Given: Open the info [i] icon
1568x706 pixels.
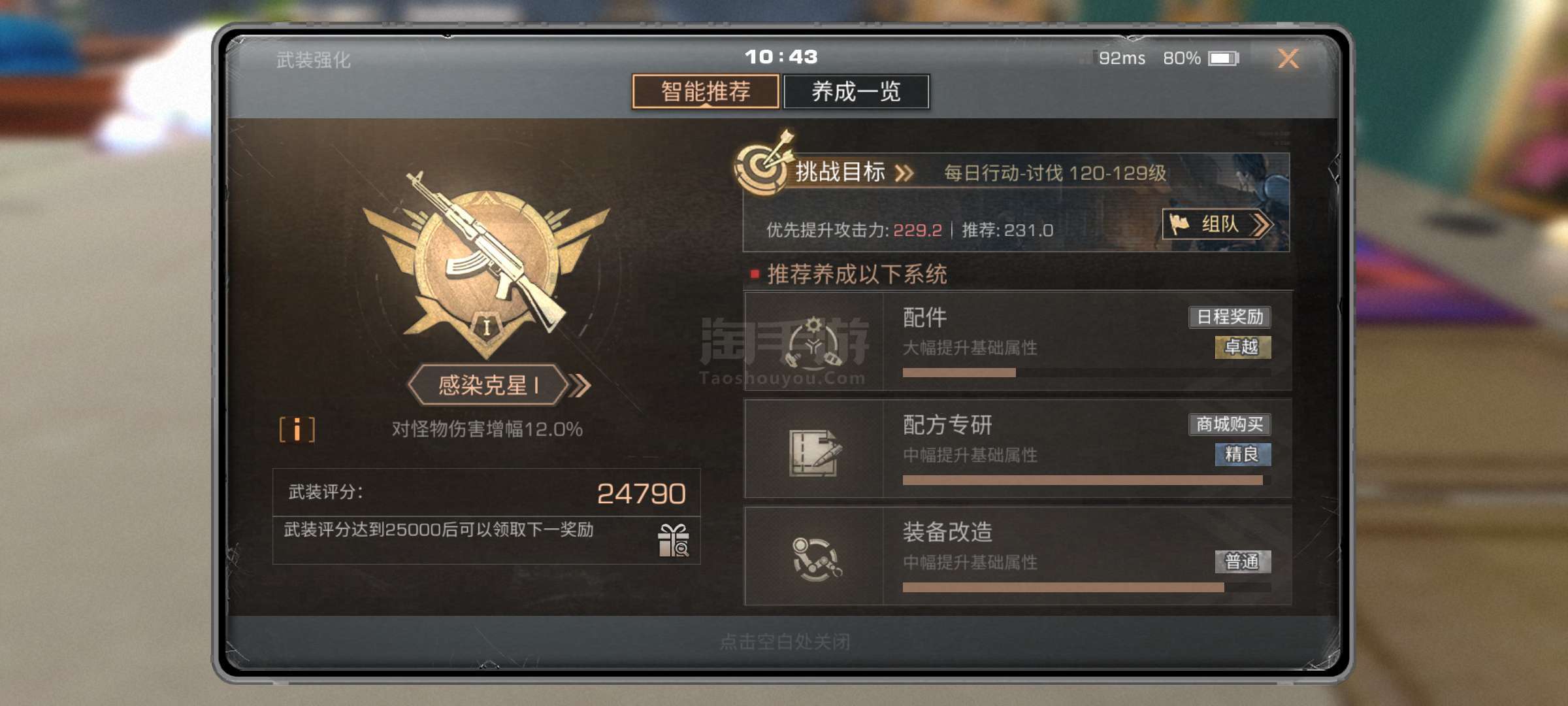Looking at the screenshot, I should pyautogui.click(x=297, y=429).
